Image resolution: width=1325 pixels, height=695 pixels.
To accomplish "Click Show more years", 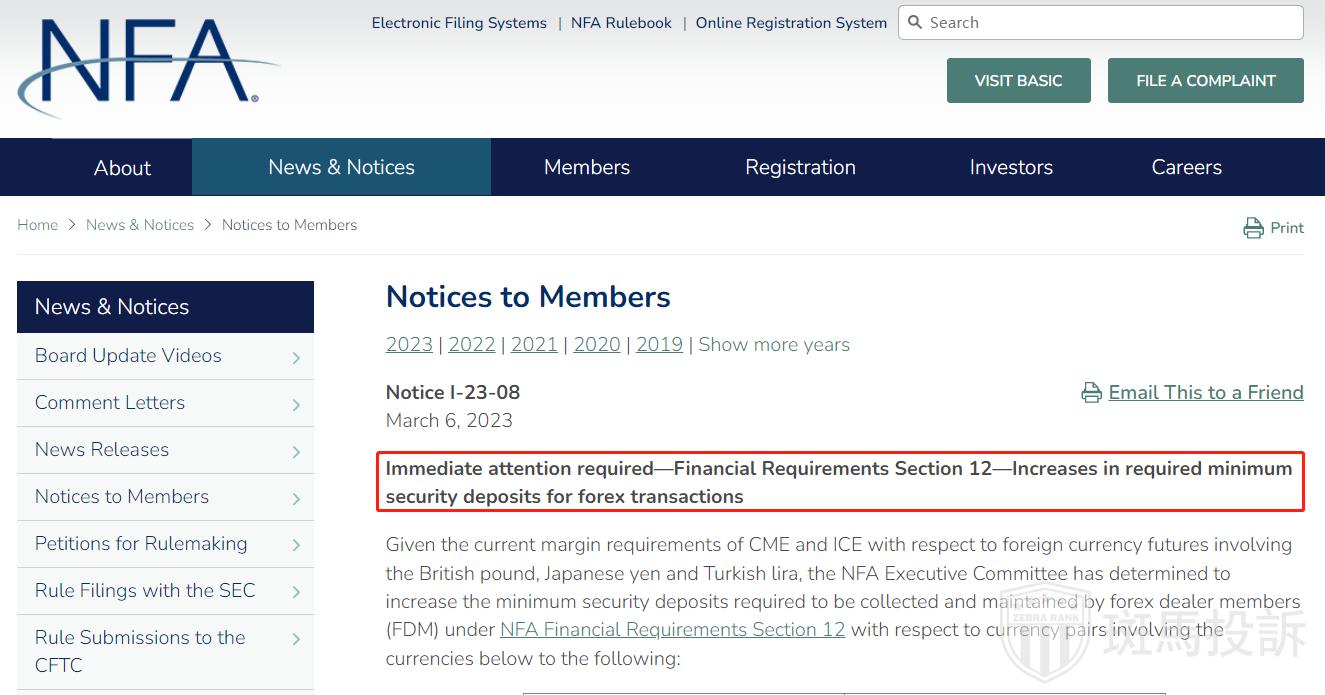I will (774, 345).
